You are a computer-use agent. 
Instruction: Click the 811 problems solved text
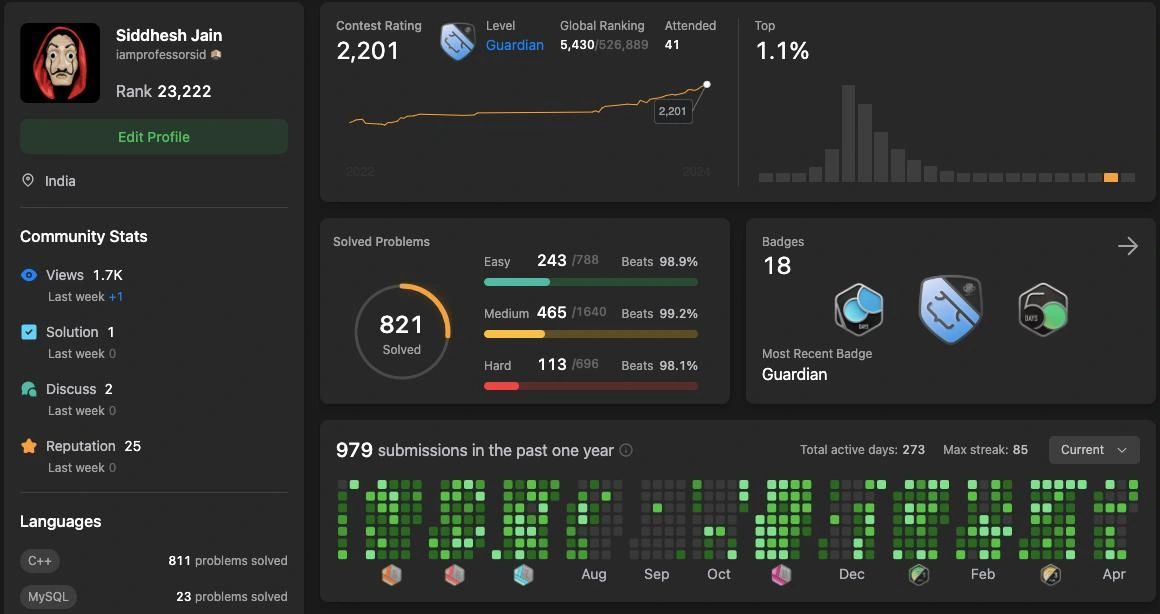pos(228,561)
